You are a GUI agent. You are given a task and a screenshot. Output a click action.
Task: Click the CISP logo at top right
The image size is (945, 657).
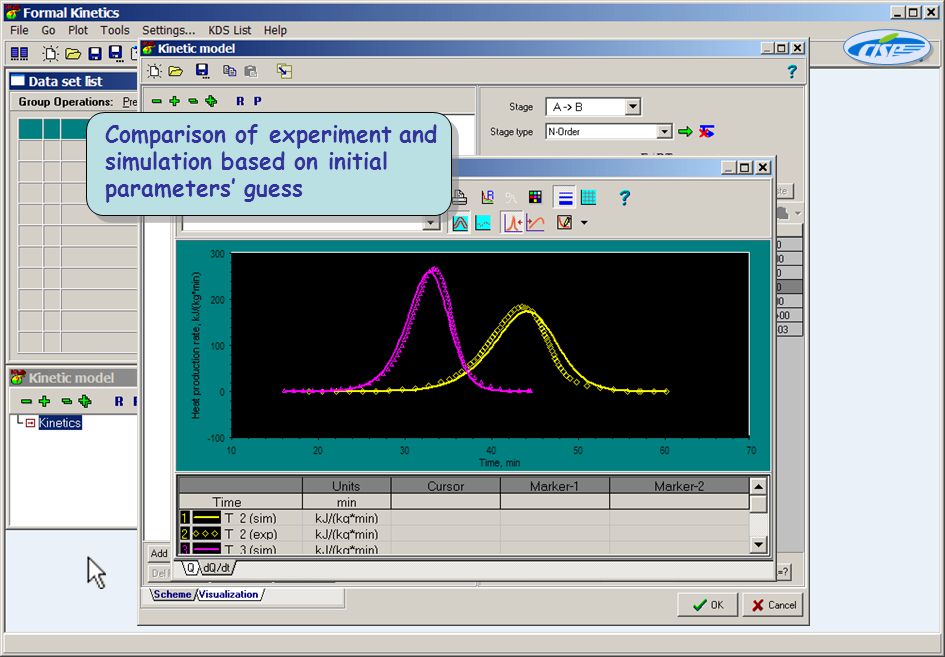click(887, 48)
